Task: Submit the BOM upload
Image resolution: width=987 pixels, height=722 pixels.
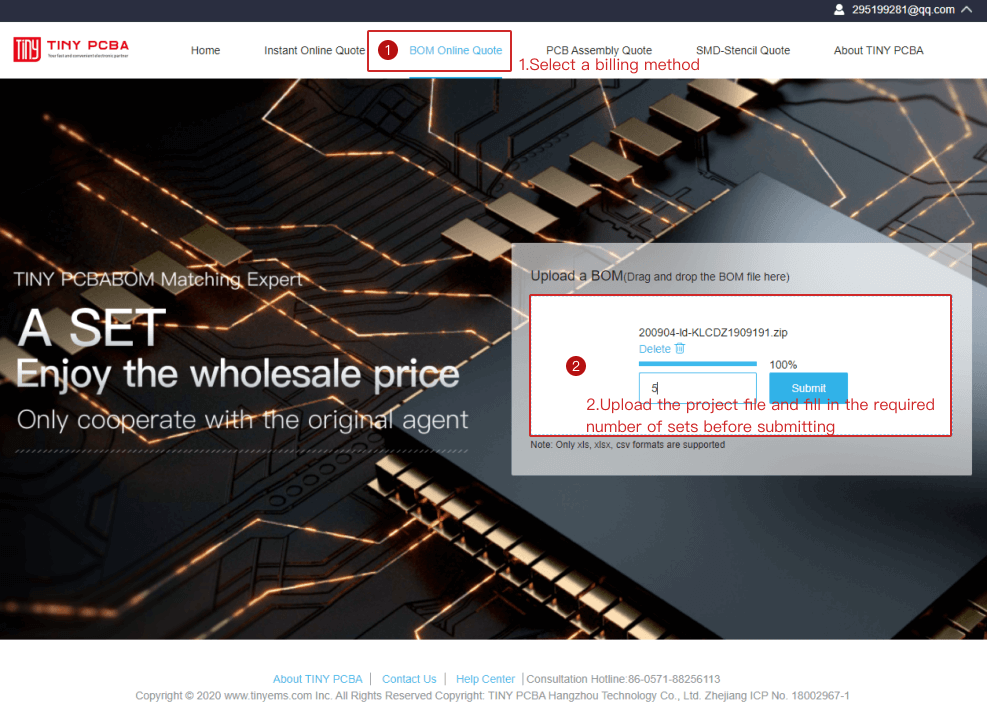Action: tap(808, 388)
